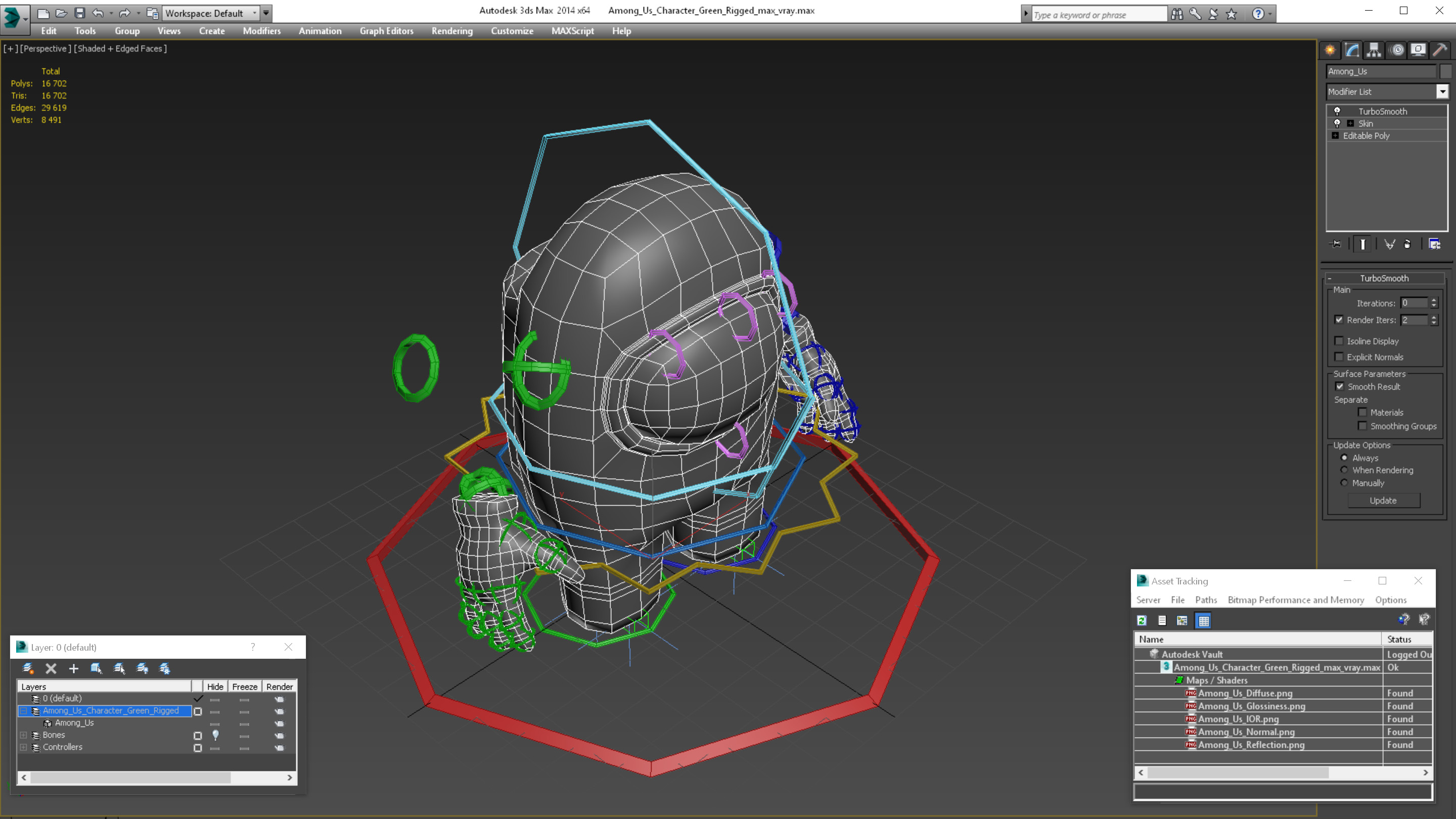Open the Graph Editors menu
This screenshot has width=1456, height=819.
(x=387, y=31)
